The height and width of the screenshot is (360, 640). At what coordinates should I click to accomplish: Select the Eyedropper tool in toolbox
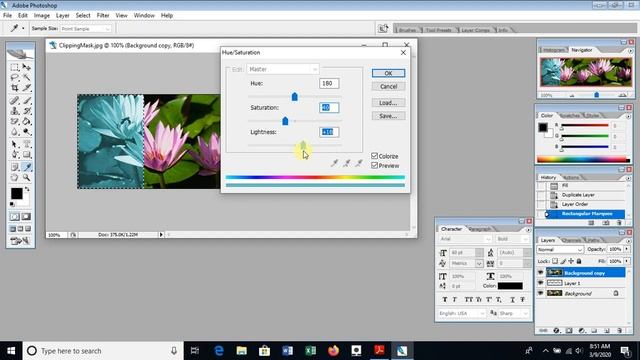coord(27,167)
